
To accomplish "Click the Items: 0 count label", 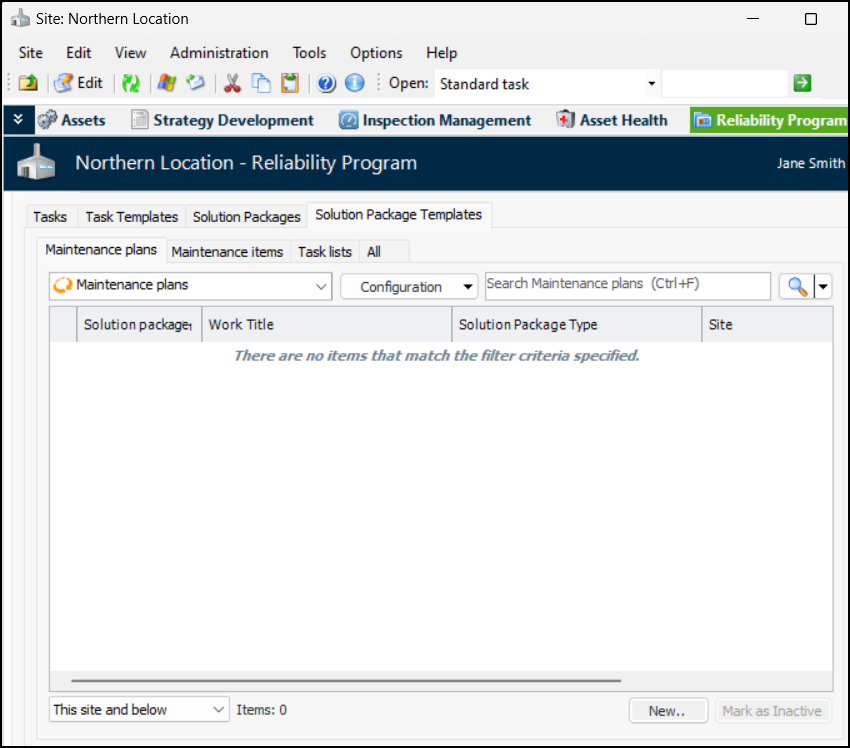I will tap(261, 710).
